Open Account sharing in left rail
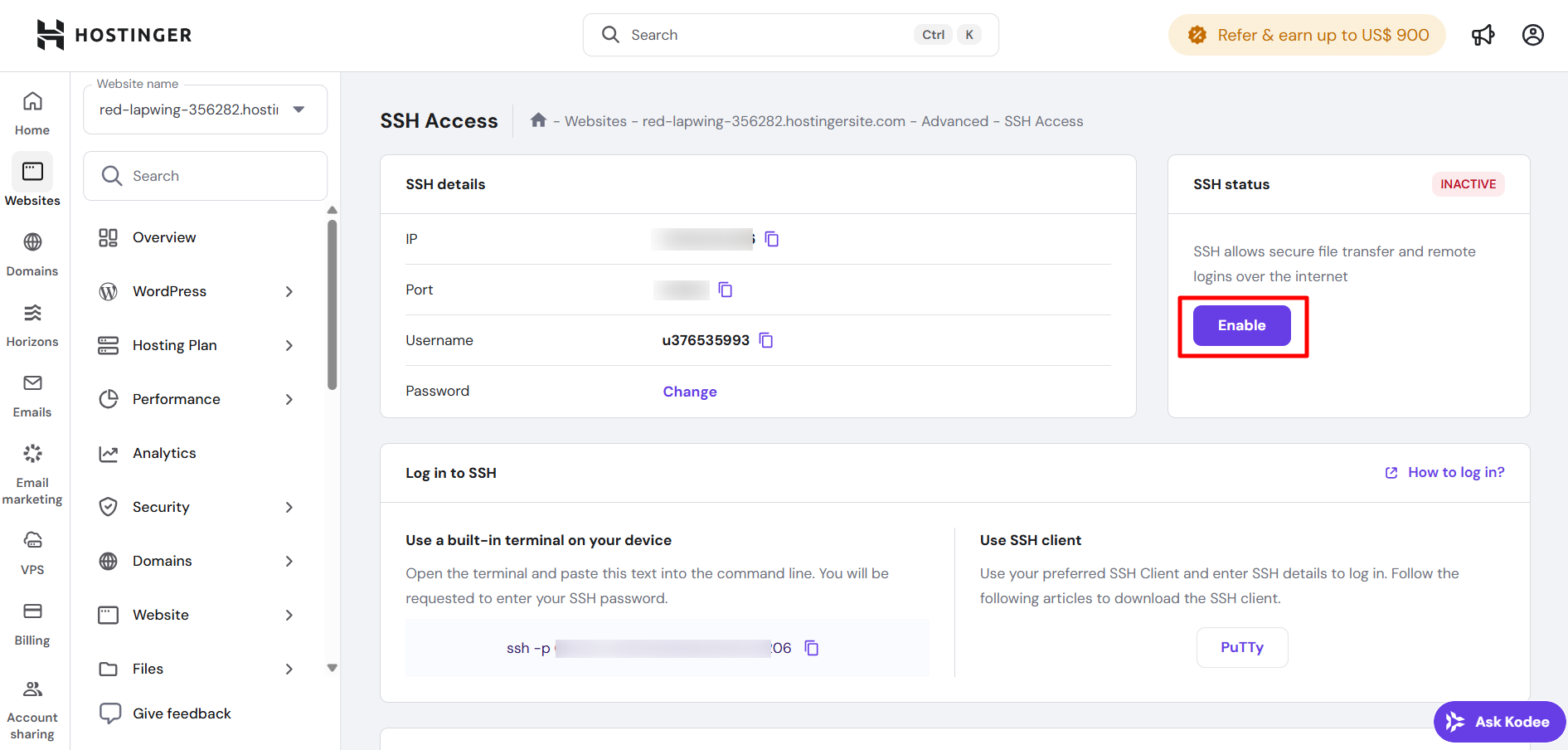This screenshot has height=750, width=1568. click(32, 711)
